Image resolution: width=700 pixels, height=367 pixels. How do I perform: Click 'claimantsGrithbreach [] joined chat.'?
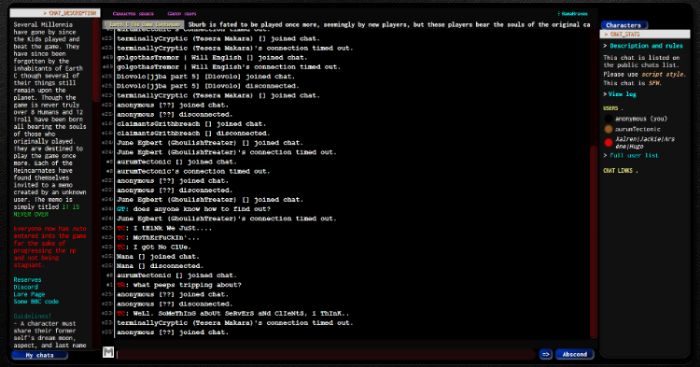[191, 124]
